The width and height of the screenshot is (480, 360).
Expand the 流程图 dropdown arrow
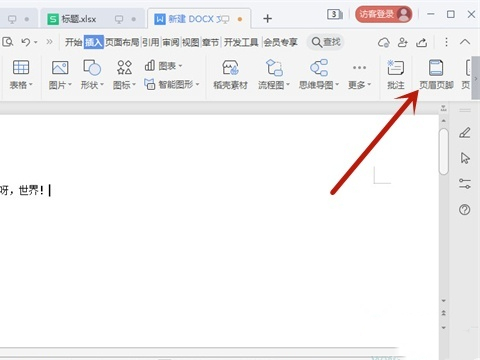(288, 85)
